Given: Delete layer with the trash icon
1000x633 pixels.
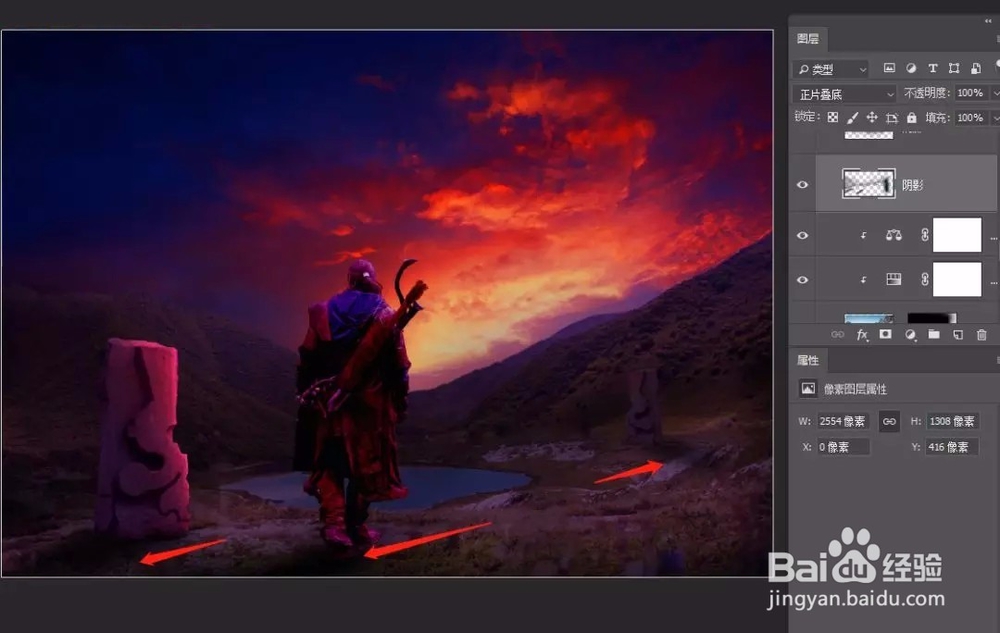Looking at the screenshot, I should pos(982,335).
